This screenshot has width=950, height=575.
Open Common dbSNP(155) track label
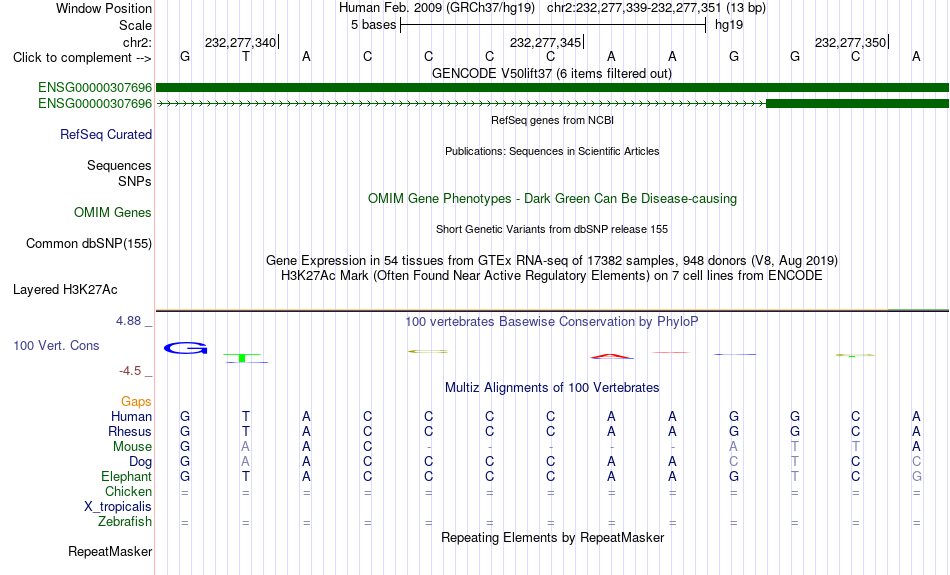(x=88, y=244)
